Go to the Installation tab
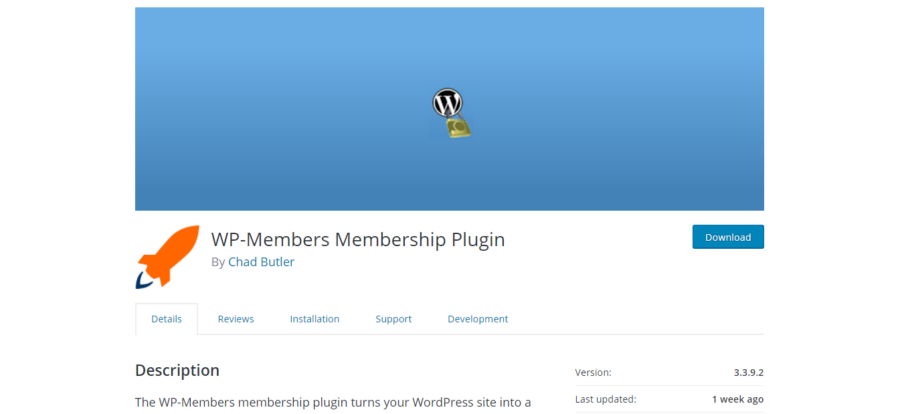 click(315, 319)
